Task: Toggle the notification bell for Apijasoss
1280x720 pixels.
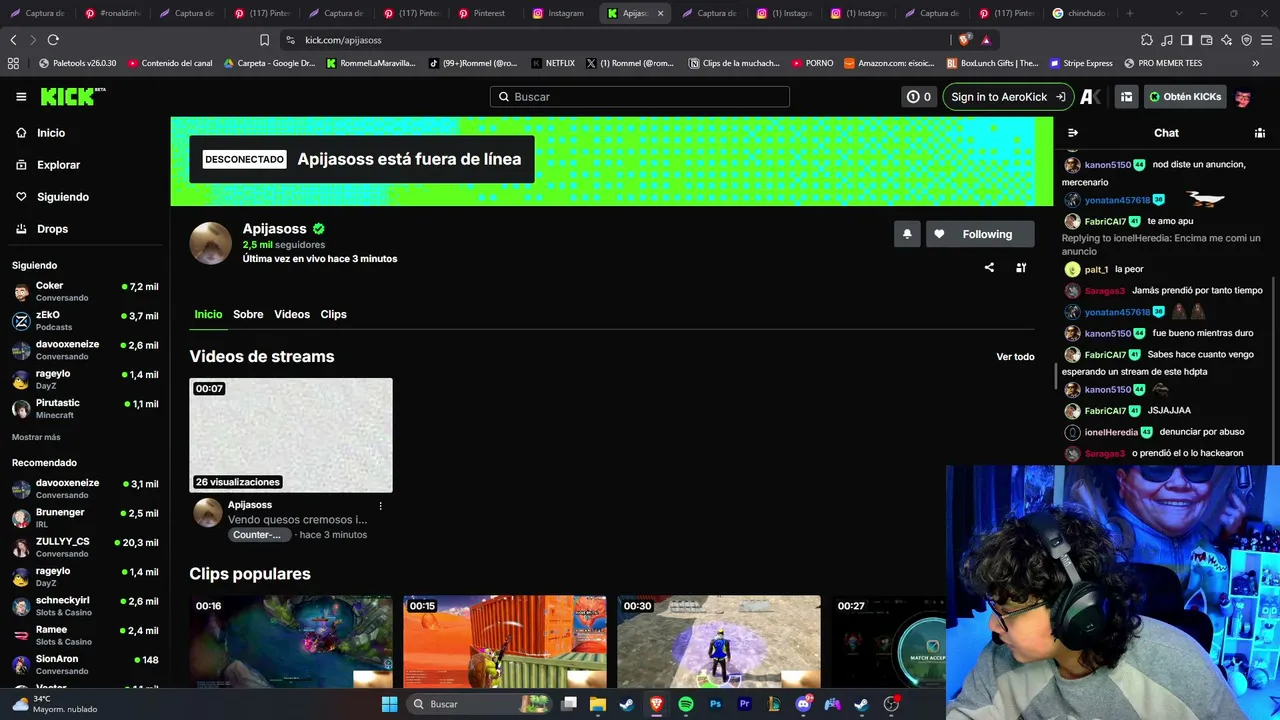Action: pyautogui.click(x=907, y=234)
